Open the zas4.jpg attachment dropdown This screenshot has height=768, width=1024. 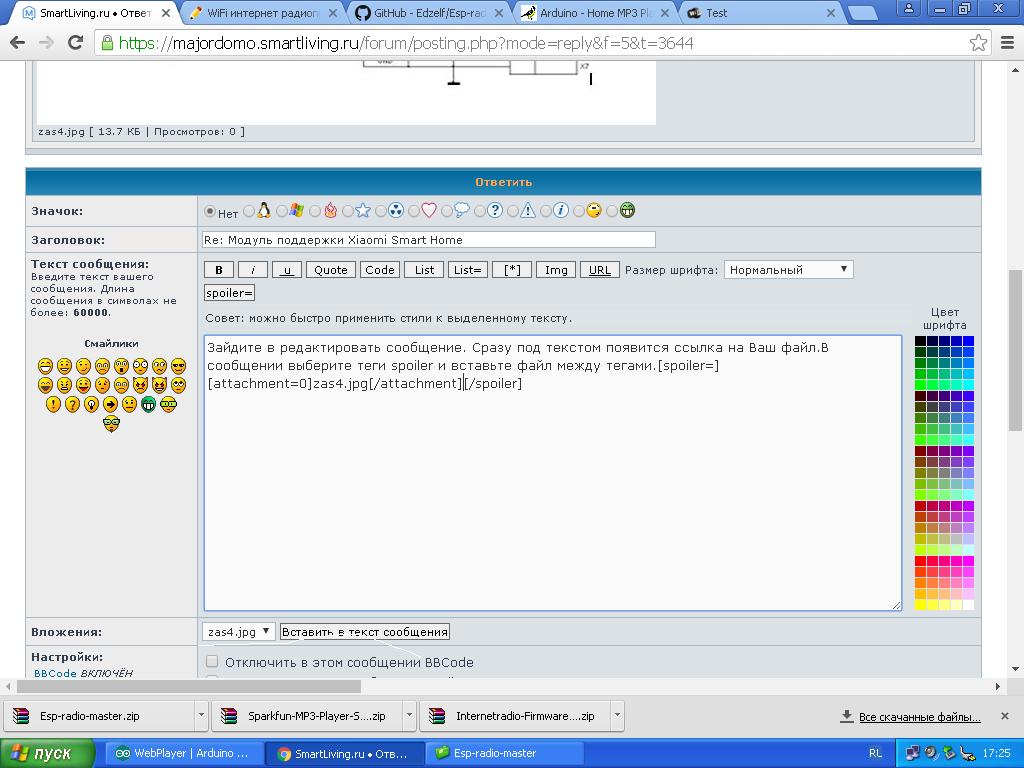click(238, 632)
